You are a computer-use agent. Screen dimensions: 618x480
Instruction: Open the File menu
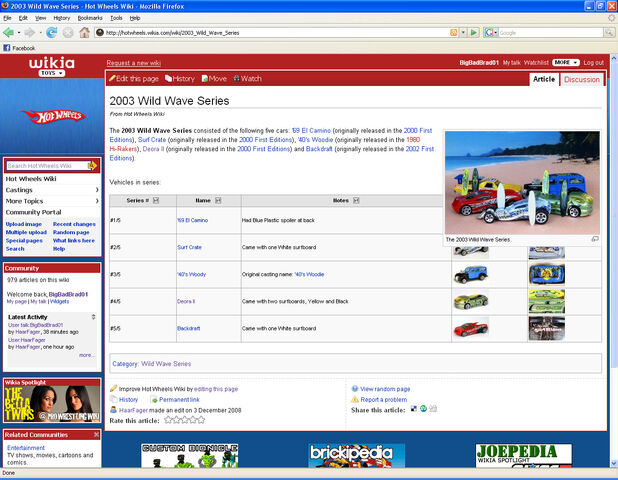[7, 18]
